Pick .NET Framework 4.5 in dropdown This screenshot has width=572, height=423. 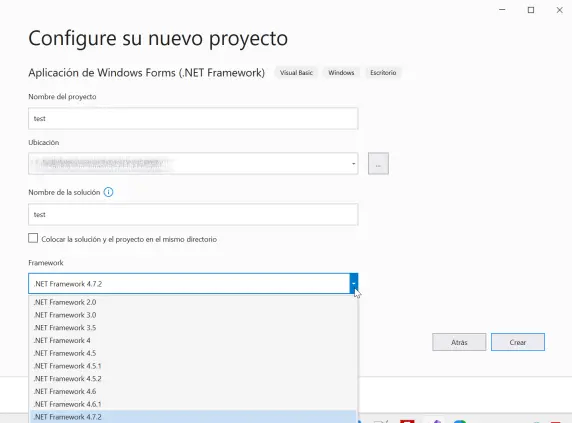[193, 353]
